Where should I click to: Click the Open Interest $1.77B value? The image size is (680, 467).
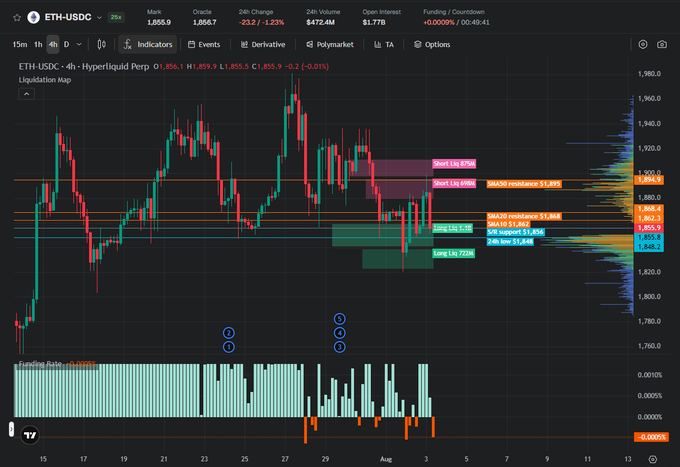coord(374,22)
